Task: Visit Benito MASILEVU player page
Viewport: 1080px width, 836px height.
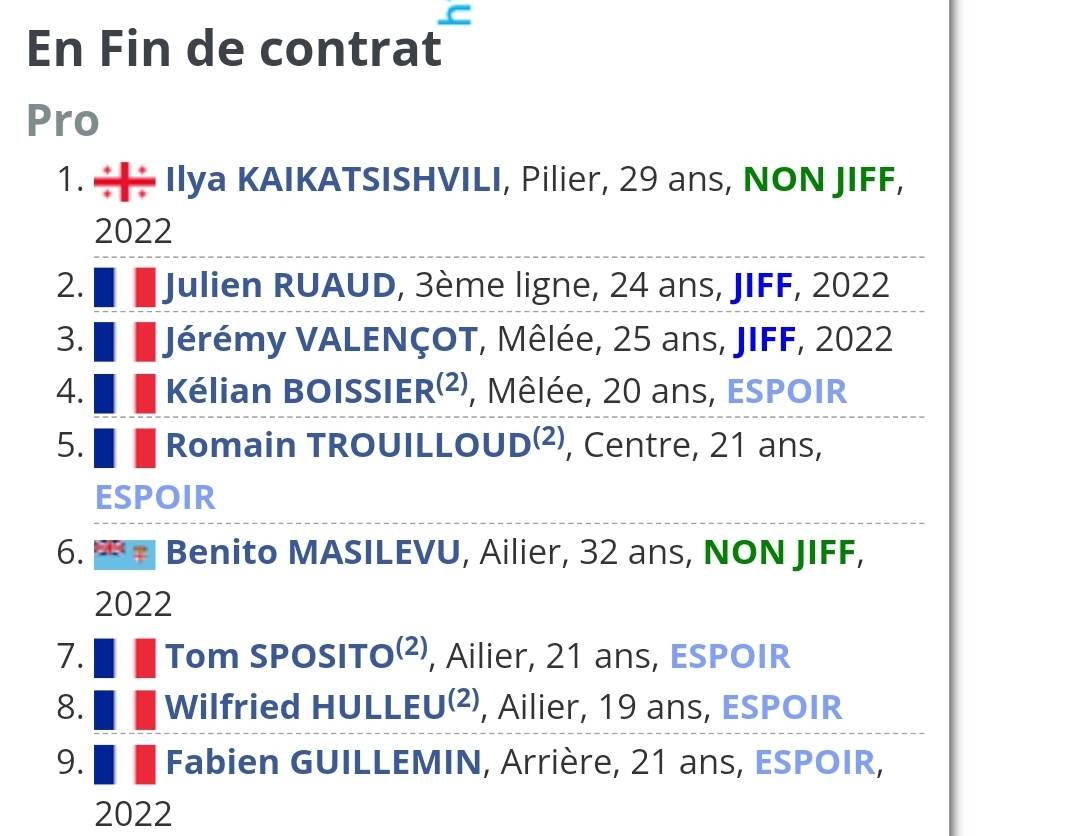Action: [x=313, y=552]
